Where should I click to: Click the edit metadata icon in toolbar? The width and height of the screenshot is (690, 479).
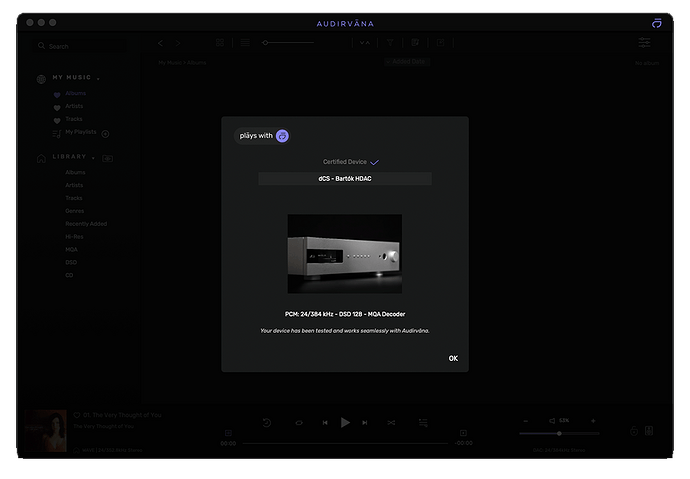pos(415,43)
